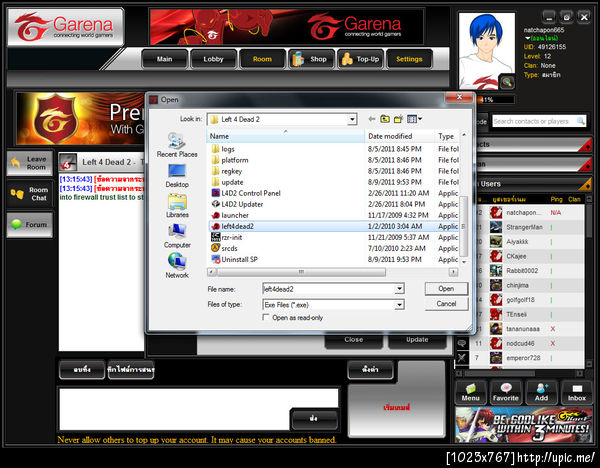Screen dimensions: 600x468
Task: Open the Recent Places shortcut
Action: (x=177, y=145)
